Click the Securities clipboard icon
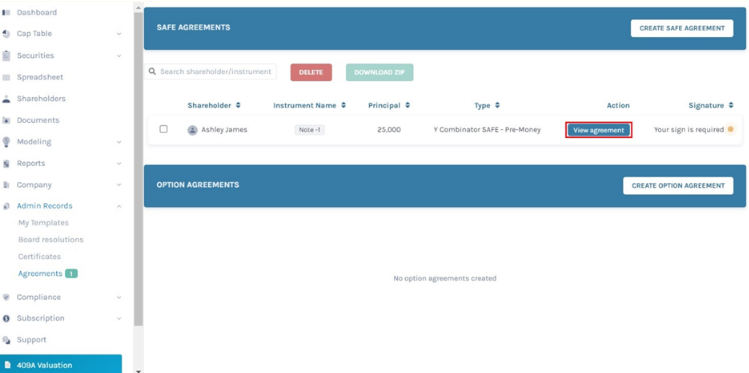 (x=6, y=55)
